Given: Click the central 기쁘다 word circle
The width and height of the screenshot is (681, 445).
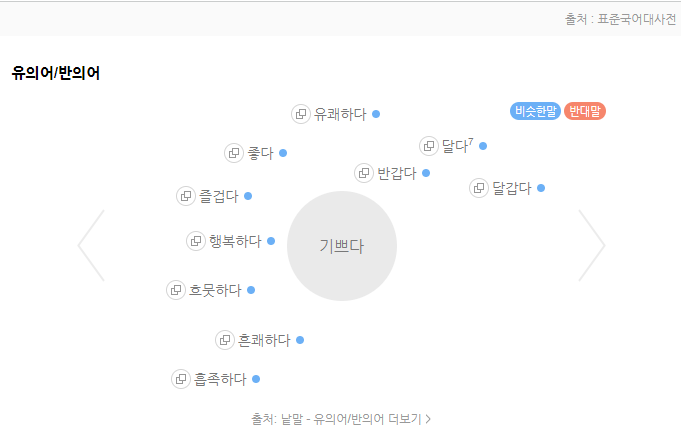Looking at the screenshot, I should click(342, 246).
